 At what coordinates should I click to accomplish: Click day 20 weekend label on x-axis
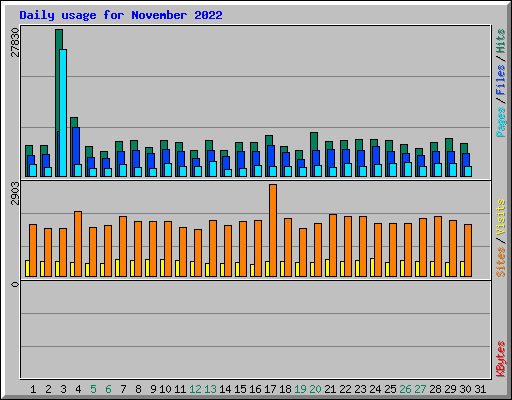pyautogui.click(x=315, y=389)
